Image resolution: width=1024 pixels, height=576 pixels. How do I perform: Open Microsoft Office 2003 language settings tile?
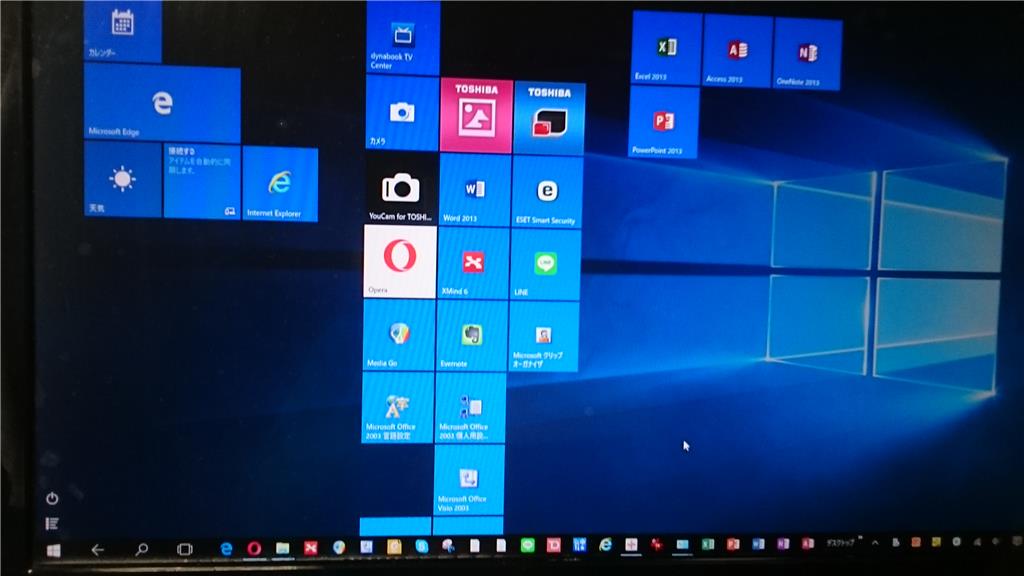(x=397, y=408)
